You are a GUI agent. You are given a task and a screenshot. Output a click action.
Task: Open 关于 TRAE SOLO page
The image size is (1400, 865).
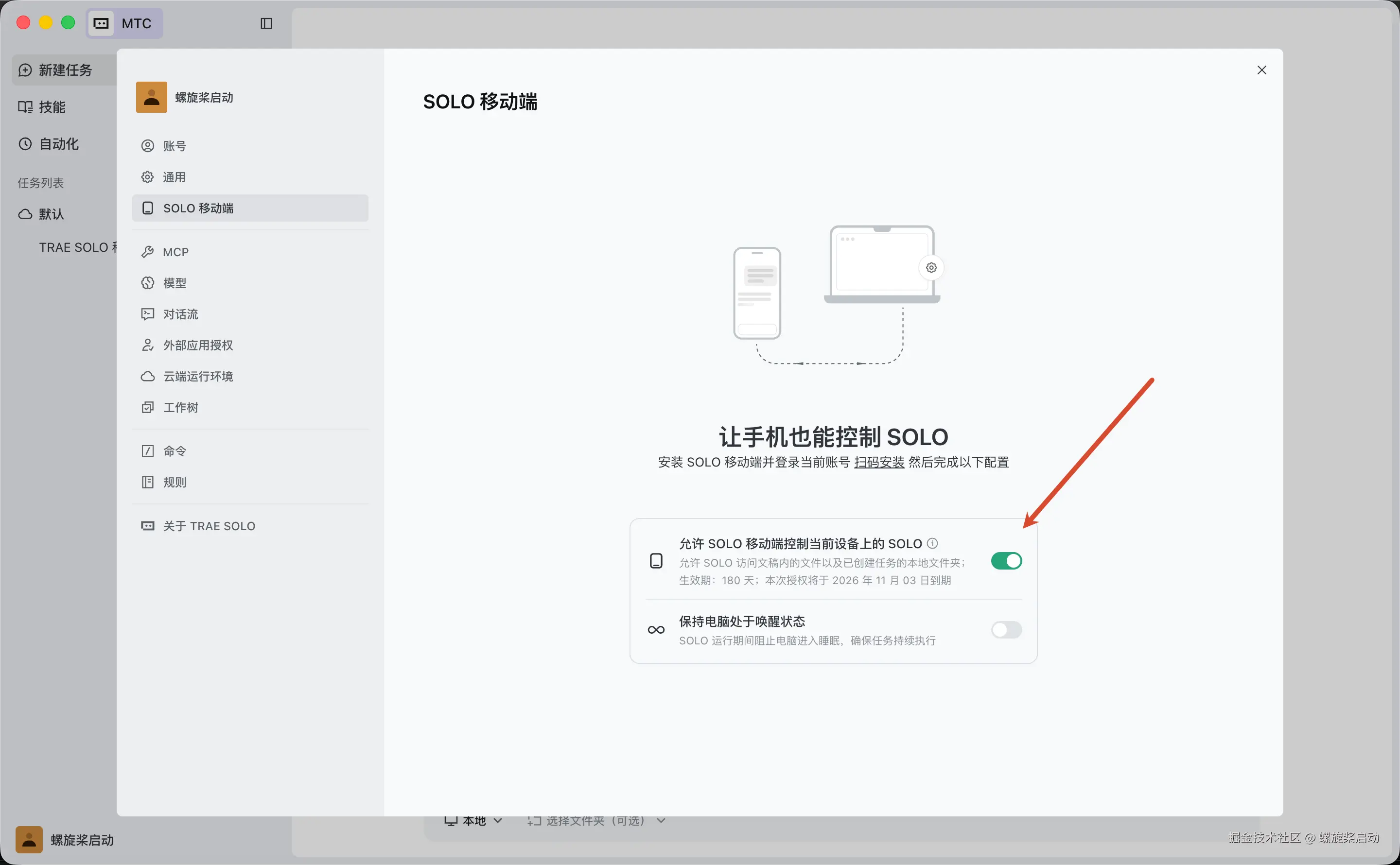(x=250, y=526)
